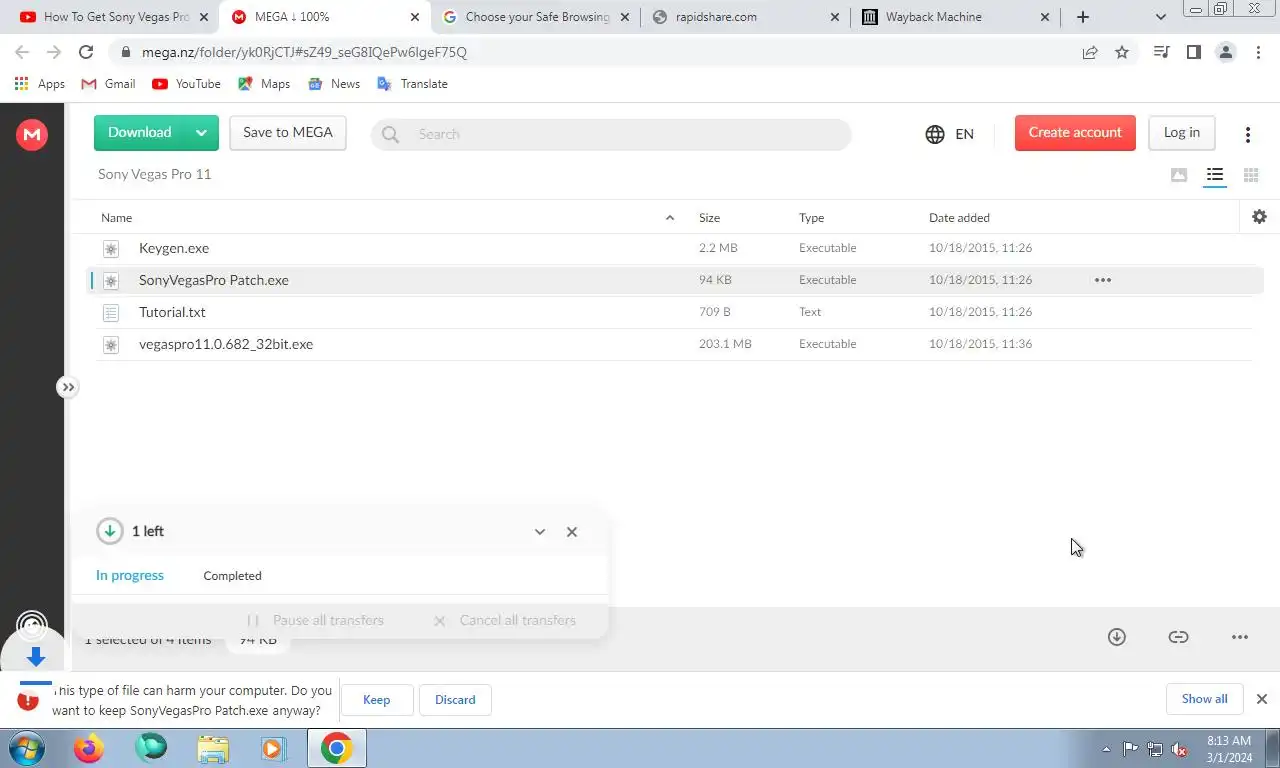Screen dimensions: 1280x768
Task: Open Translate bookmark
Action: click(x=412, y=84)
